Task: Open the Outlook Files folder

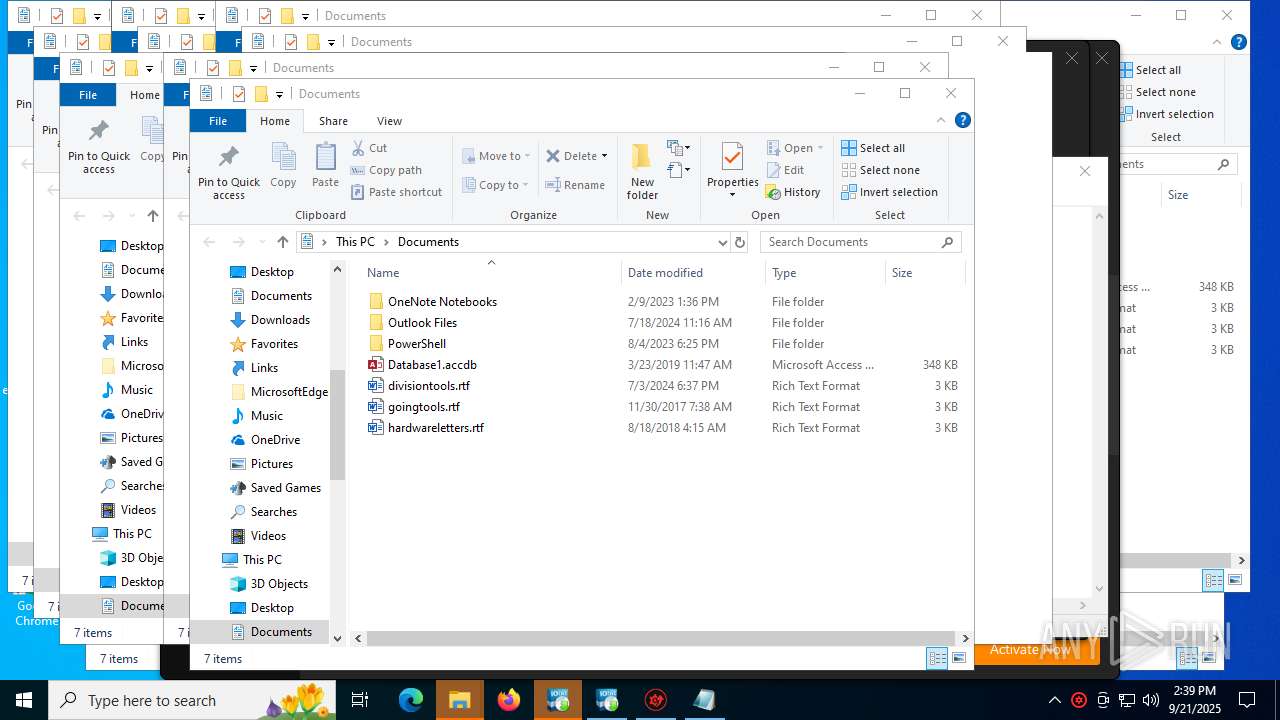Action: tap(422, 323)
